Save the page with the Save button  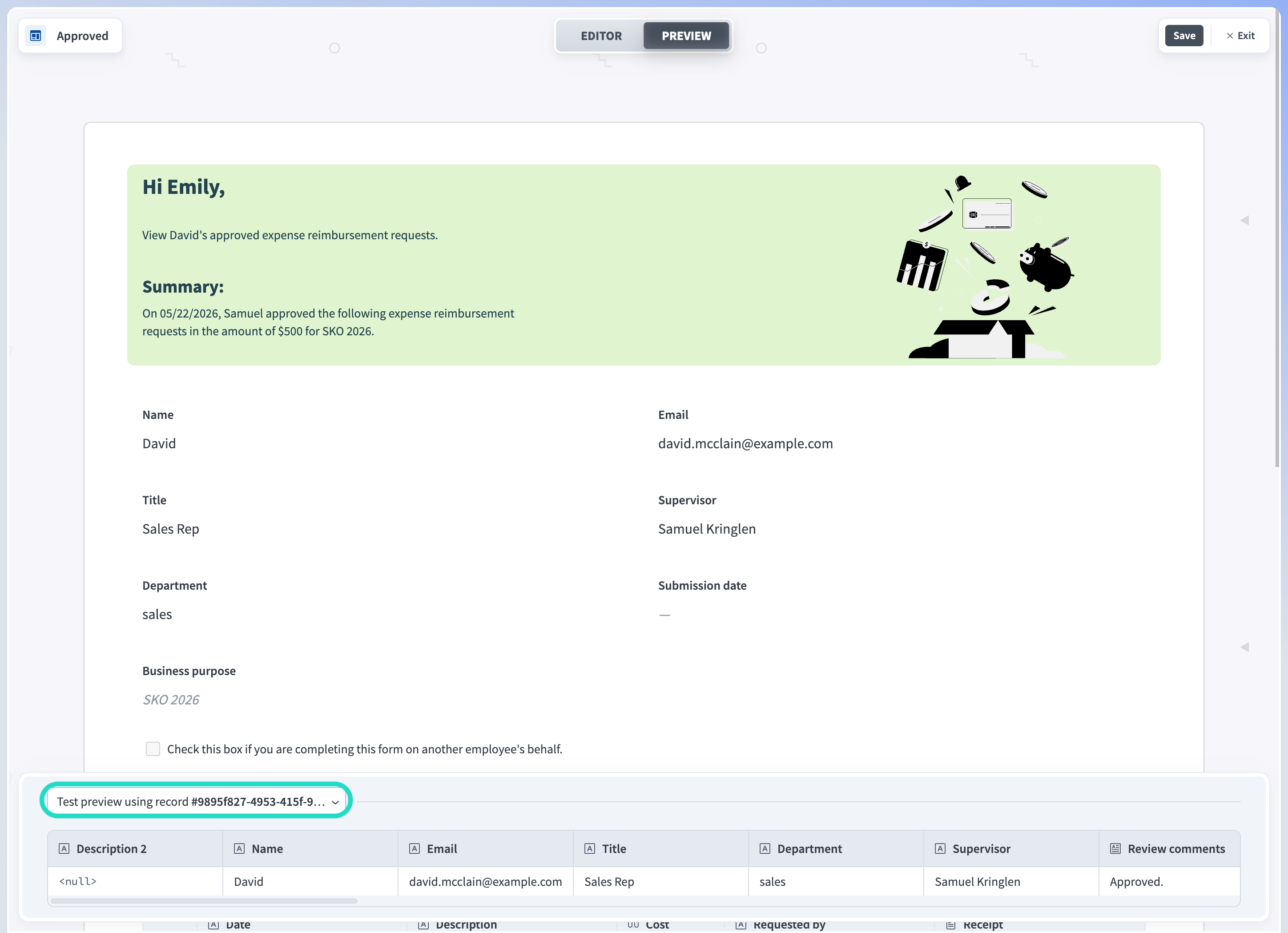(1184, 36)
